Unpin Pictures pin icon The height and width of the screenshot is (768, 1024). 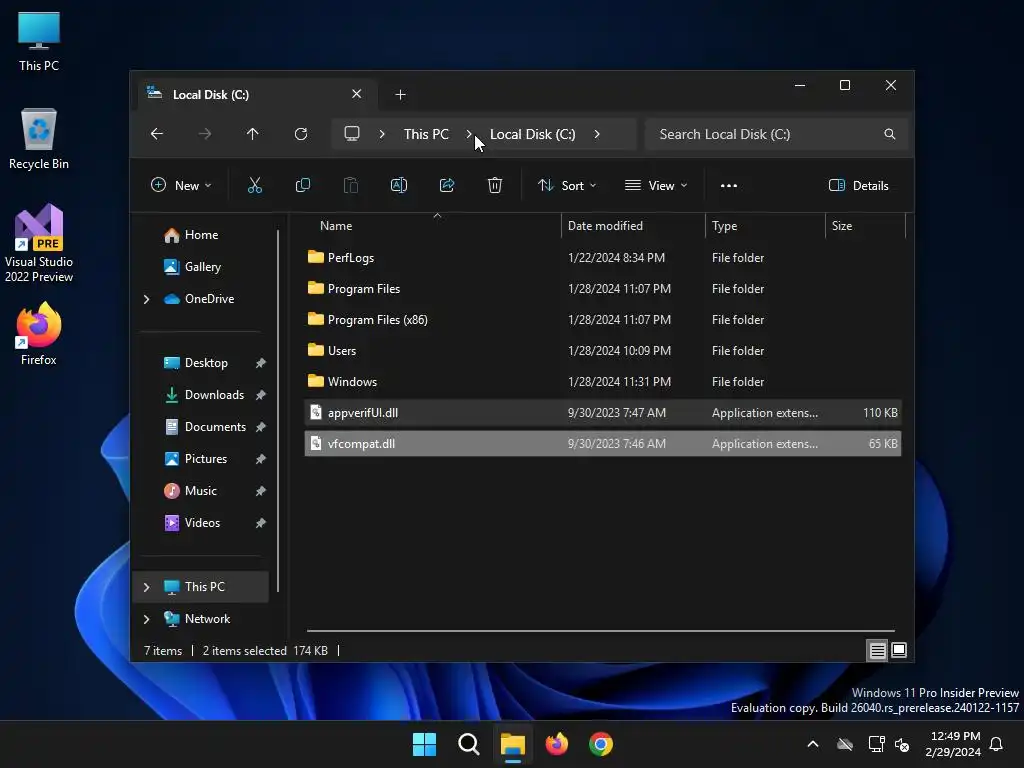261,459
